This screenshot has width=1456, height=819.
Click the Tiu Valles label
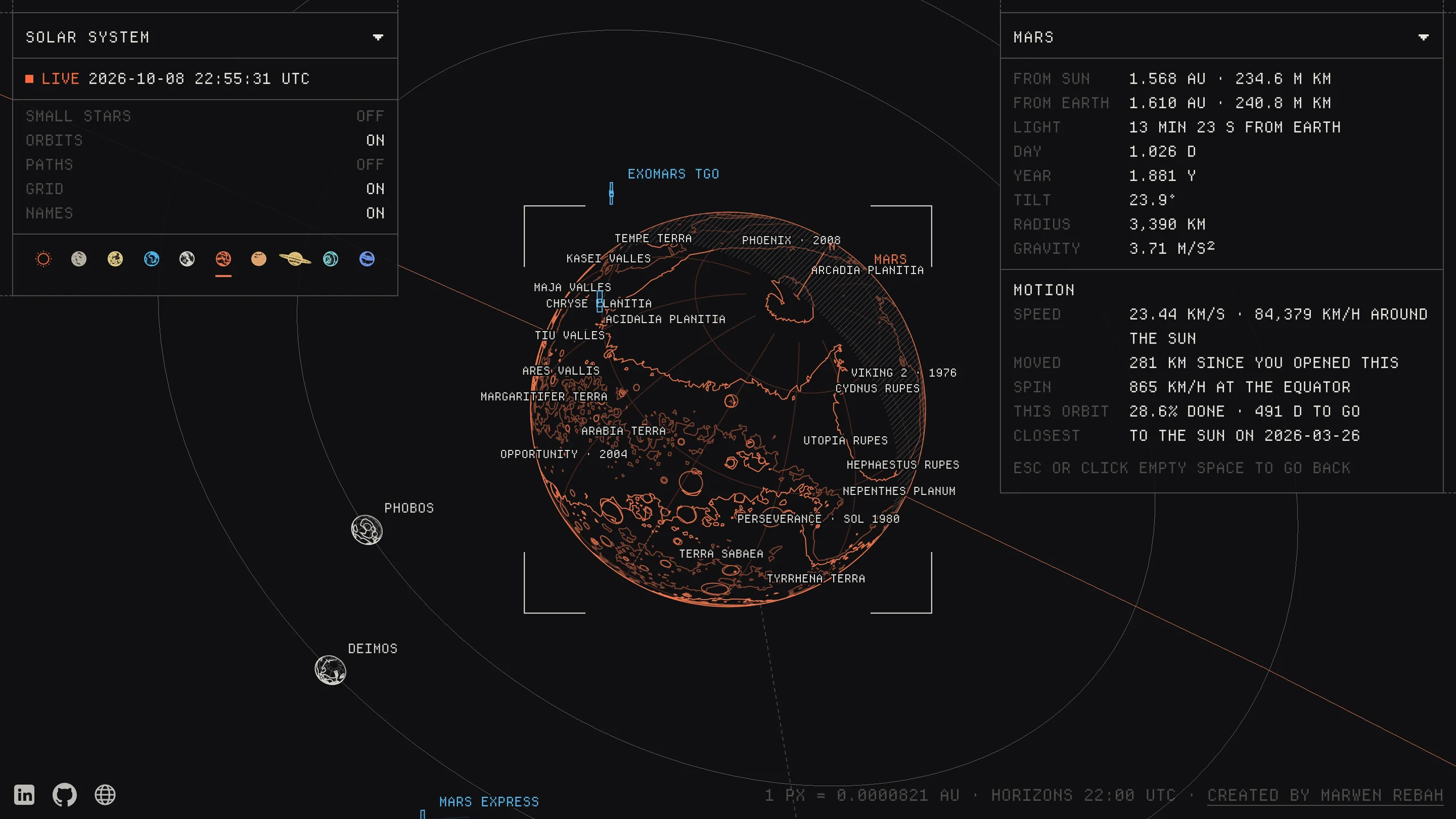point(570,335)
